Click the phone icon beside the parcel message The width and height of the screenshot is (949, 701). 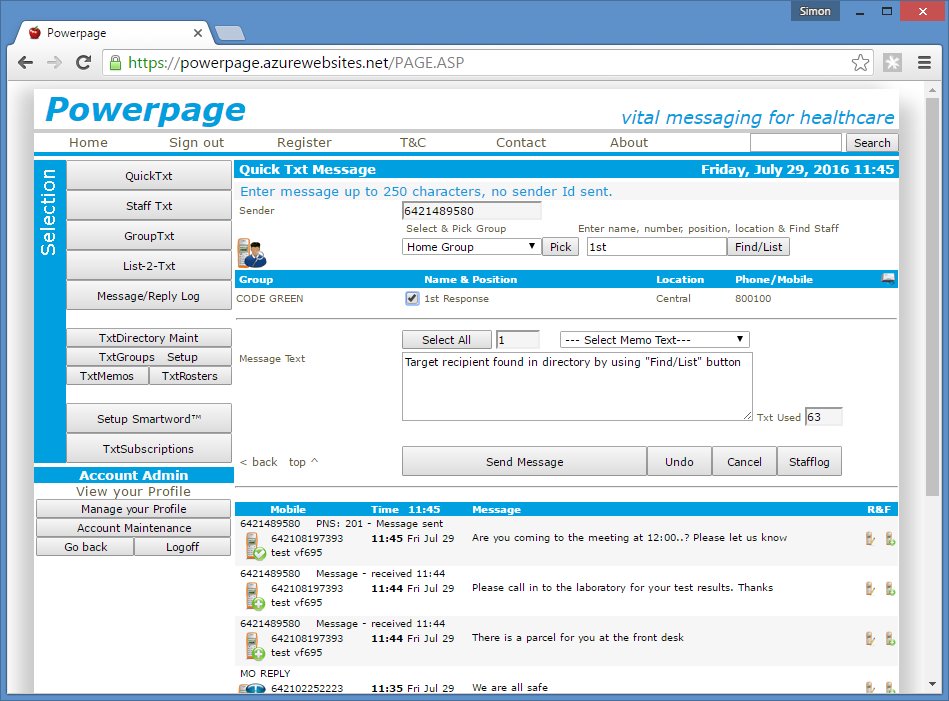coord(255,646)
